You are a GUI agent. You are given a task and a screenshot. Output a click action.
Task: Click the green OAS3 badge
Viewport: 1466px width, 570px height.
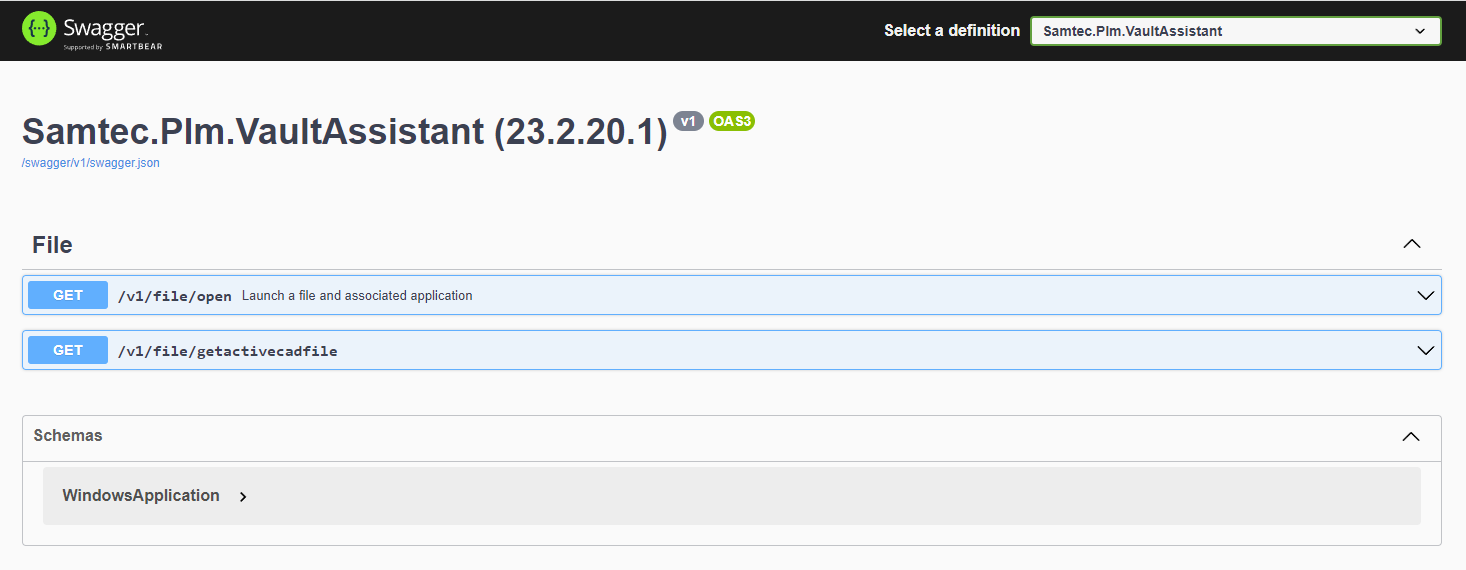coord(731,121)
